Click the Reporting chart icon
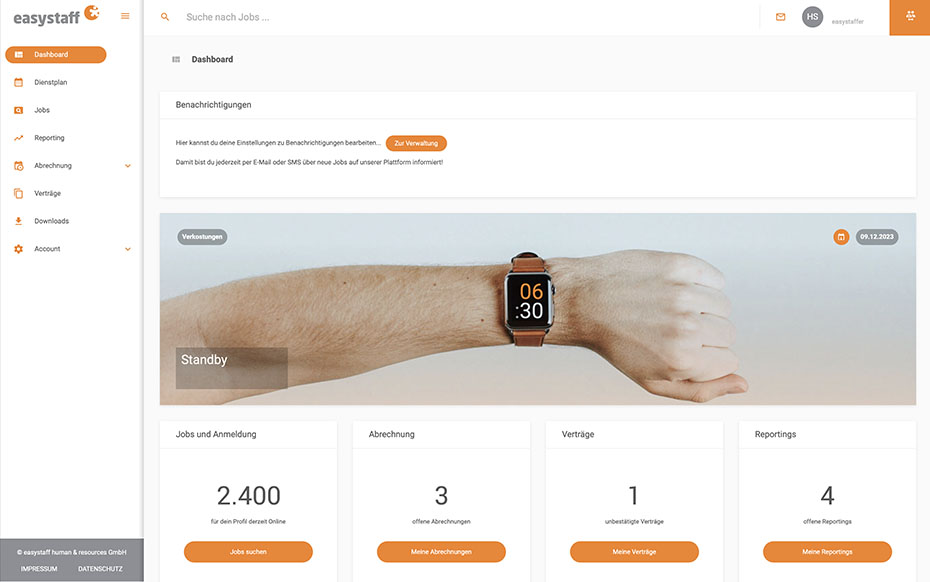 pos(18,138)
